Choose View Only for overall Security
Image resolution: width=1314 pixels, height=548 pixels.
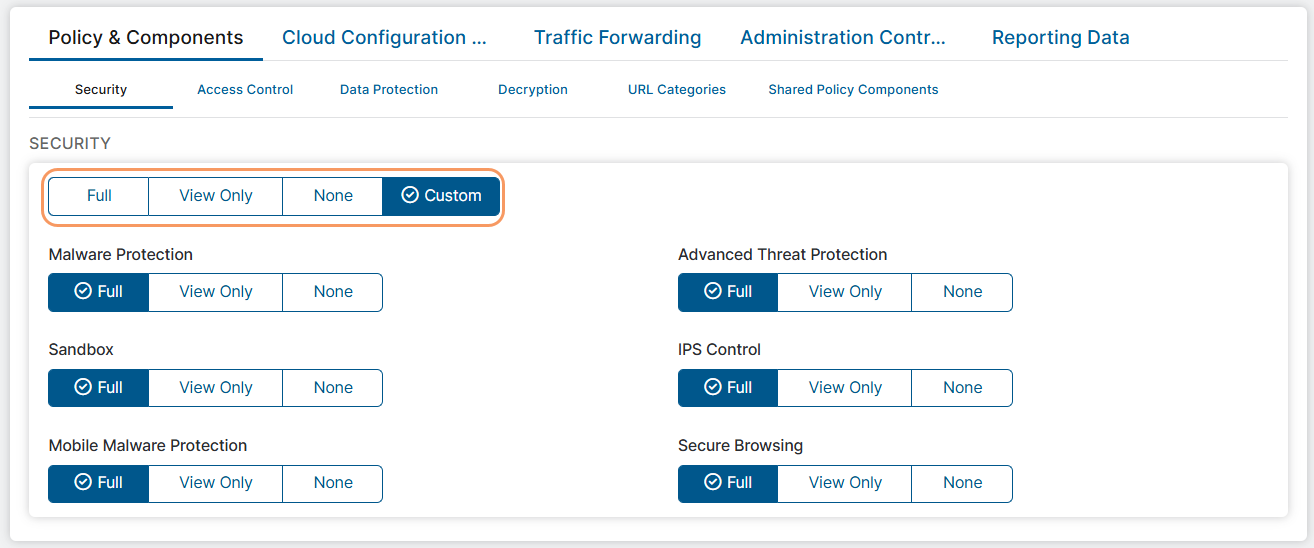coord(216,196)
